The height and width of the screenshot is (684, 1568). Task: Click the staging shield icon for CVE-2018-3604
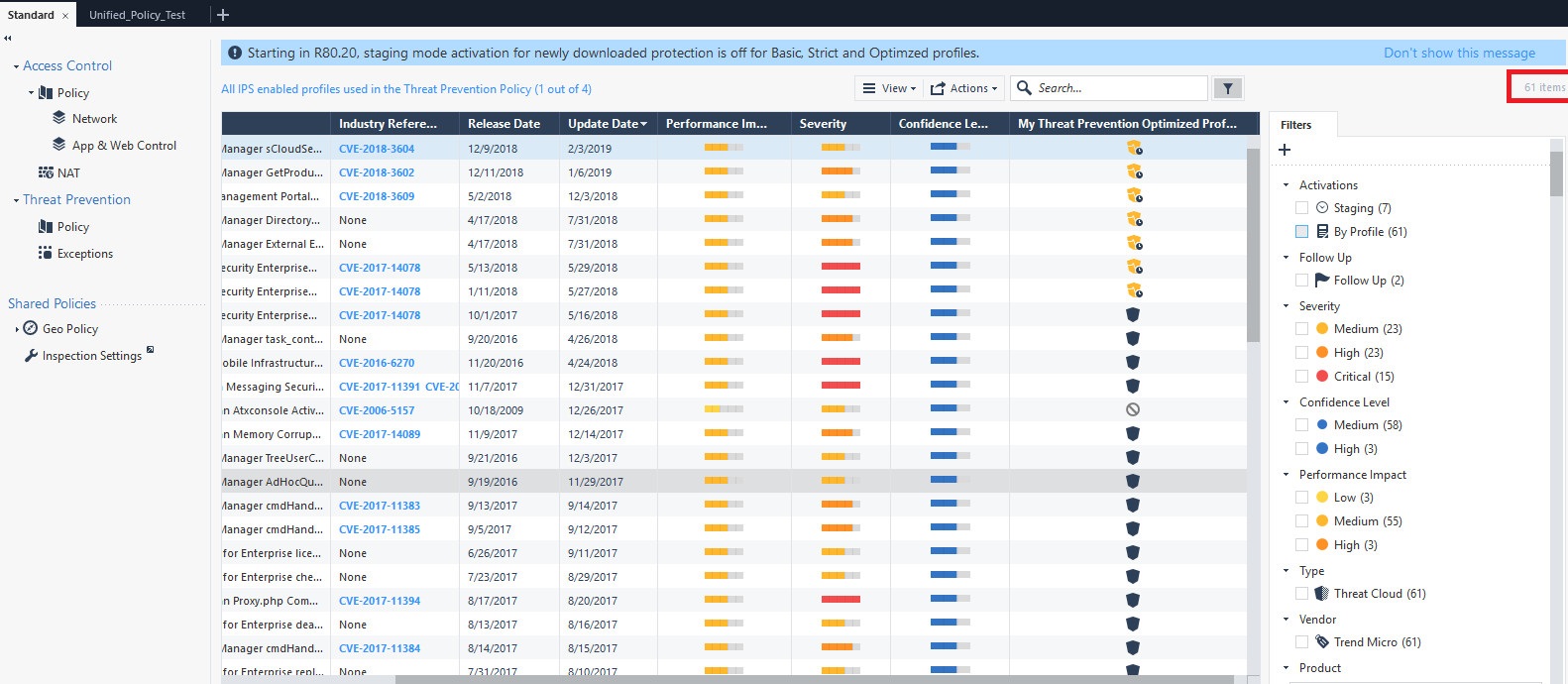tap(1134, 149)
